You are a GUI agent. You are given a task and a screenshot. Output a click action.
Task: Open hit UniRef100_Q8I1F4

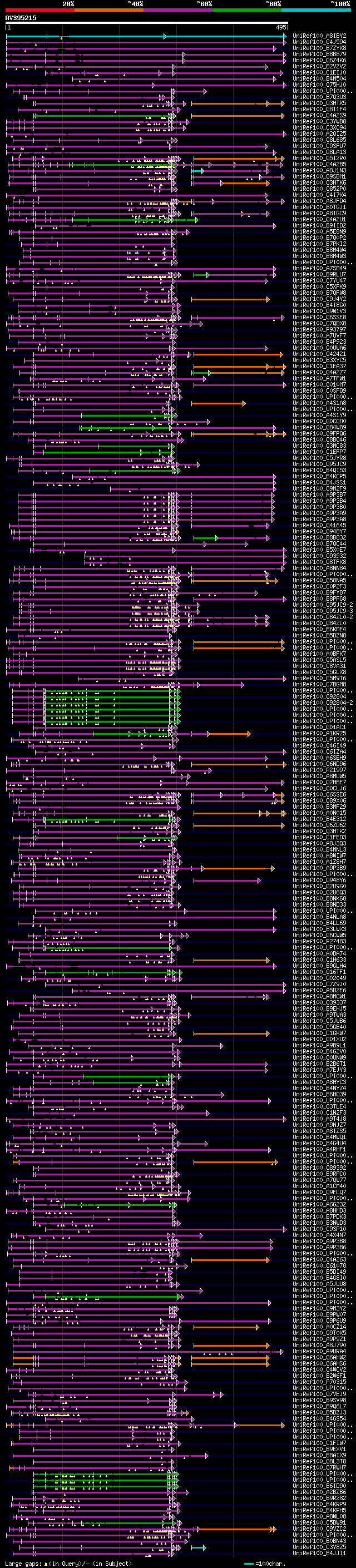coord(319,109)
